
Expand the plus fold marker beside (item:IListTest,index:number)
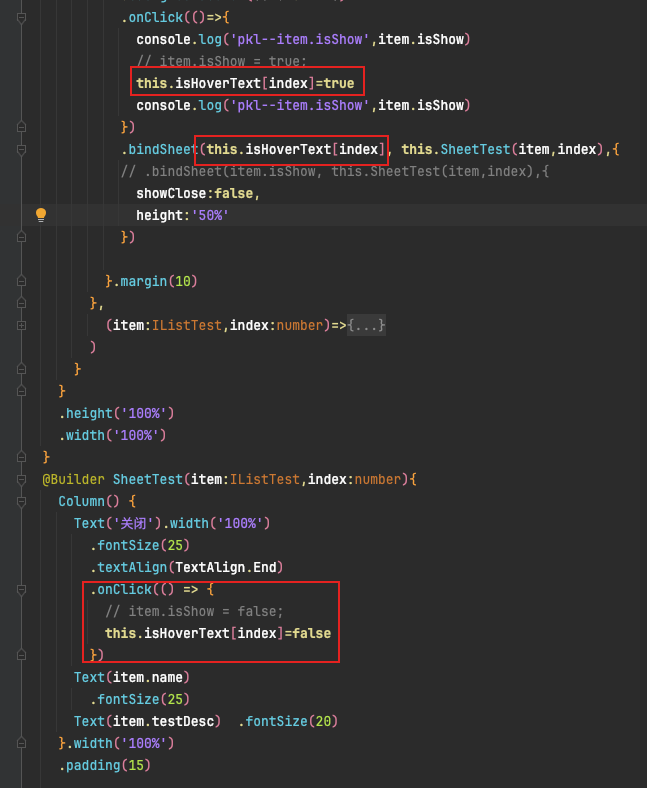[x=22, y=326]
